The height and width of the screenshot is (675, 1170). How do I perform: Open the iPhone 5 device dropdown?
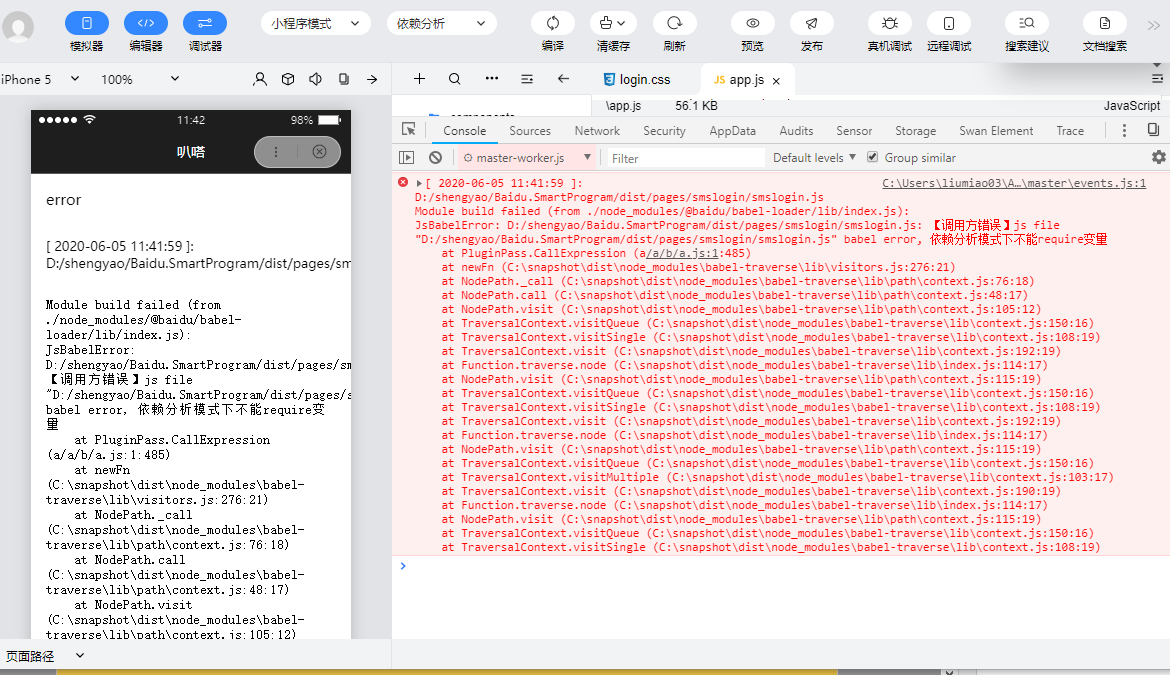pyautogui.click(x=40, y=79)
